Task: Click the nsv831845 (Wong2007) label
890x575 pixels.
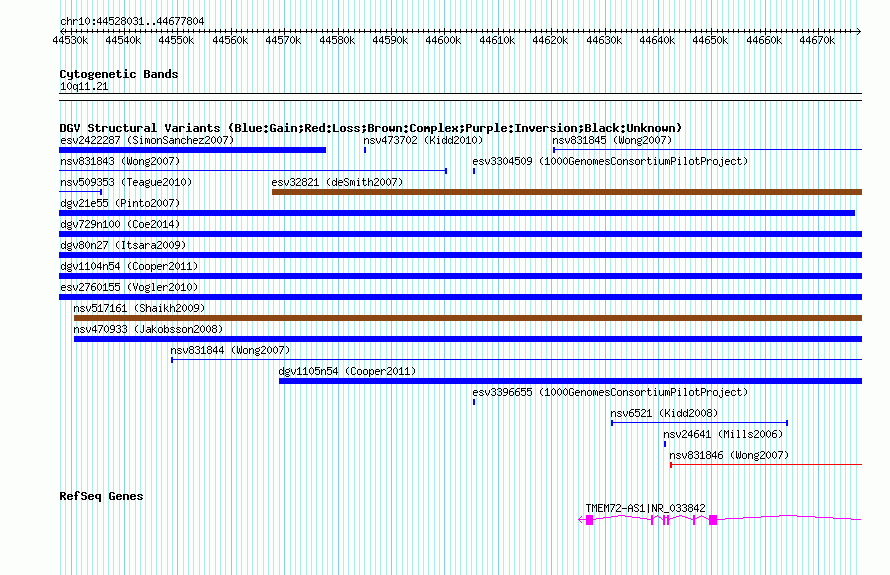Action: (612, 140)
